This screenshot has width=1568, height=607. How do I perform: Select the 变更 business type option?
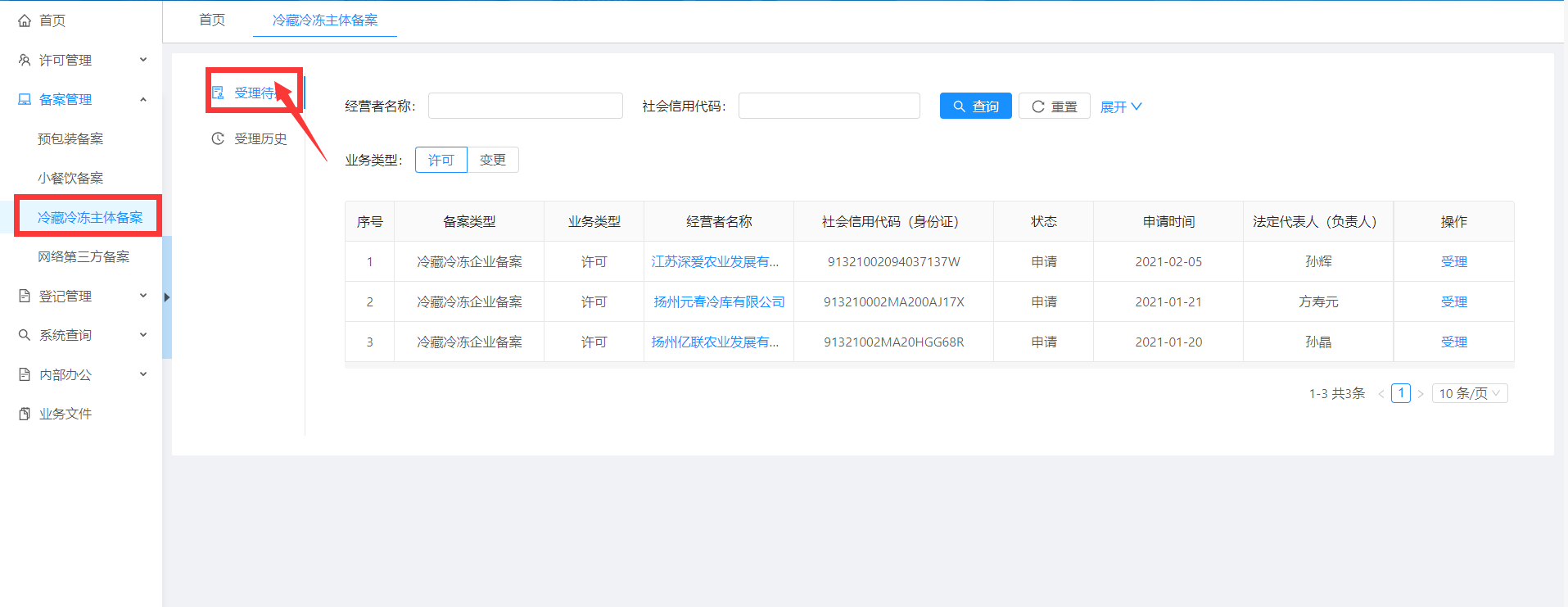tap(492, 160)
